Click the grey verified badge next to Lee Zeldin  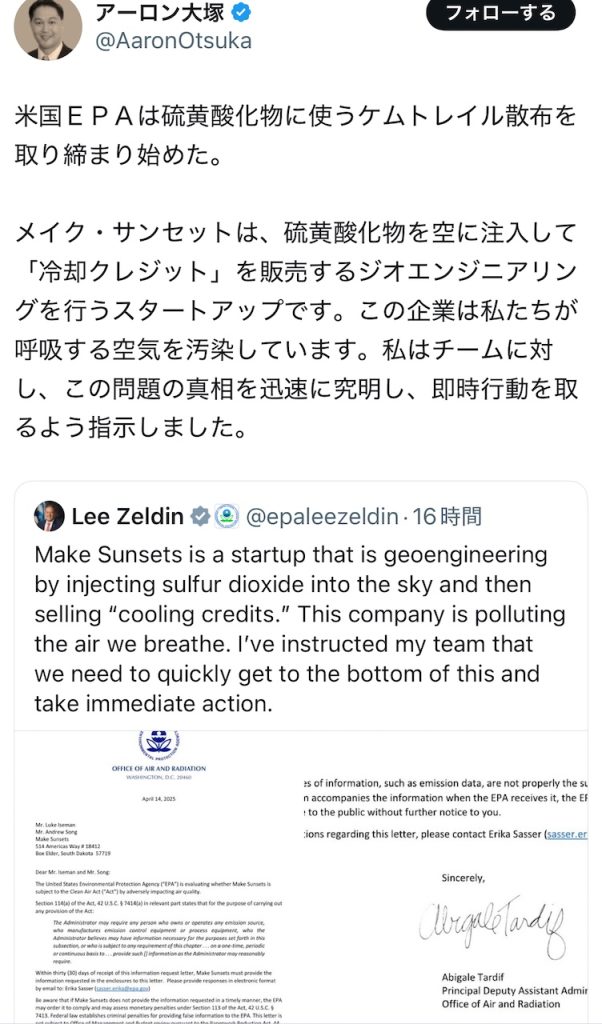click(x=200, y=517)
